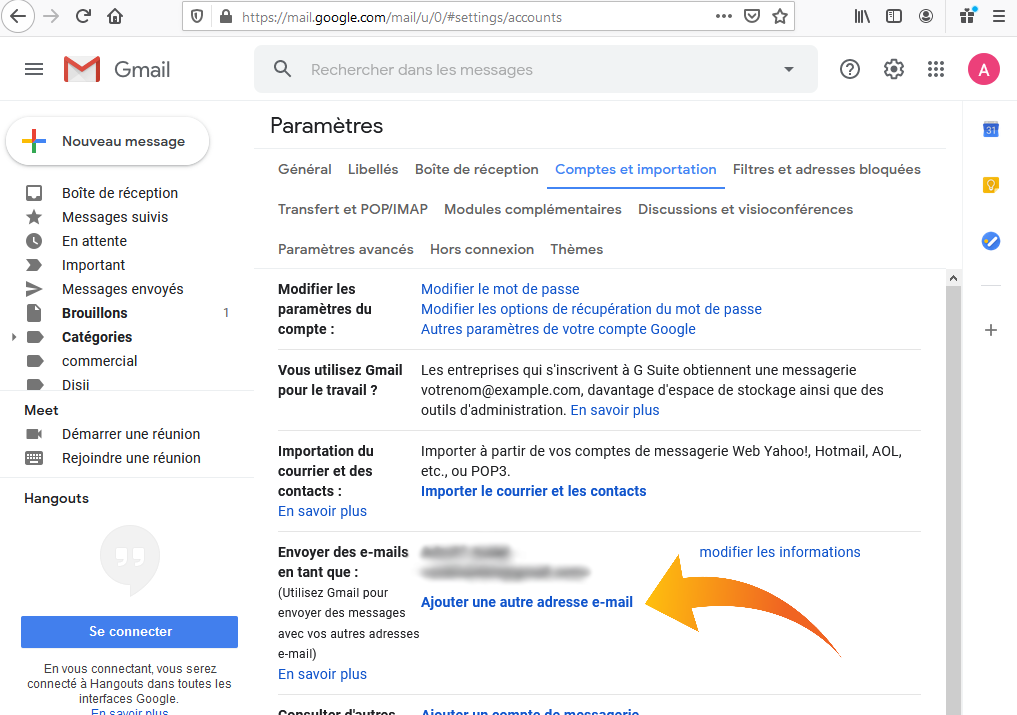
Task: Reload the page with the refresh icon
Action: coord(83,17)
